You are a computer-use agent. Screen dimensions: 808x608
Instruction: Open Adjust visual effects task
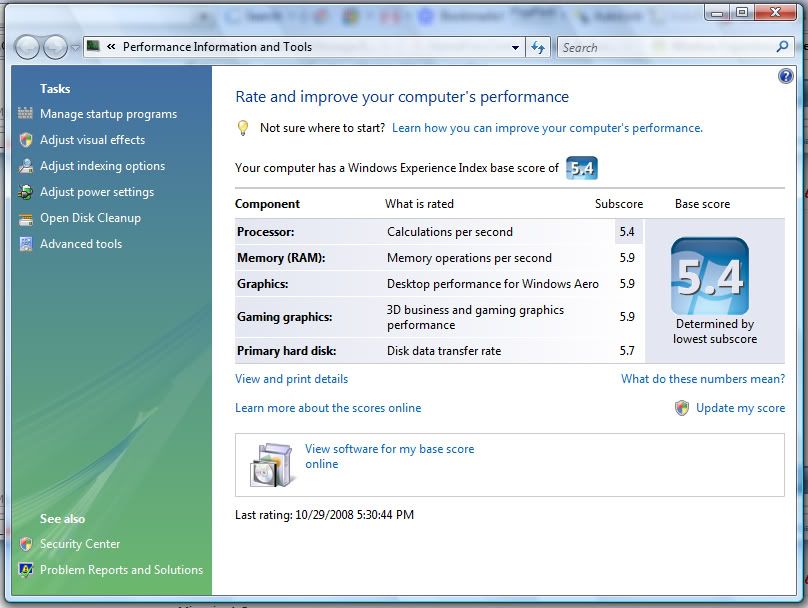coord(92,140)
